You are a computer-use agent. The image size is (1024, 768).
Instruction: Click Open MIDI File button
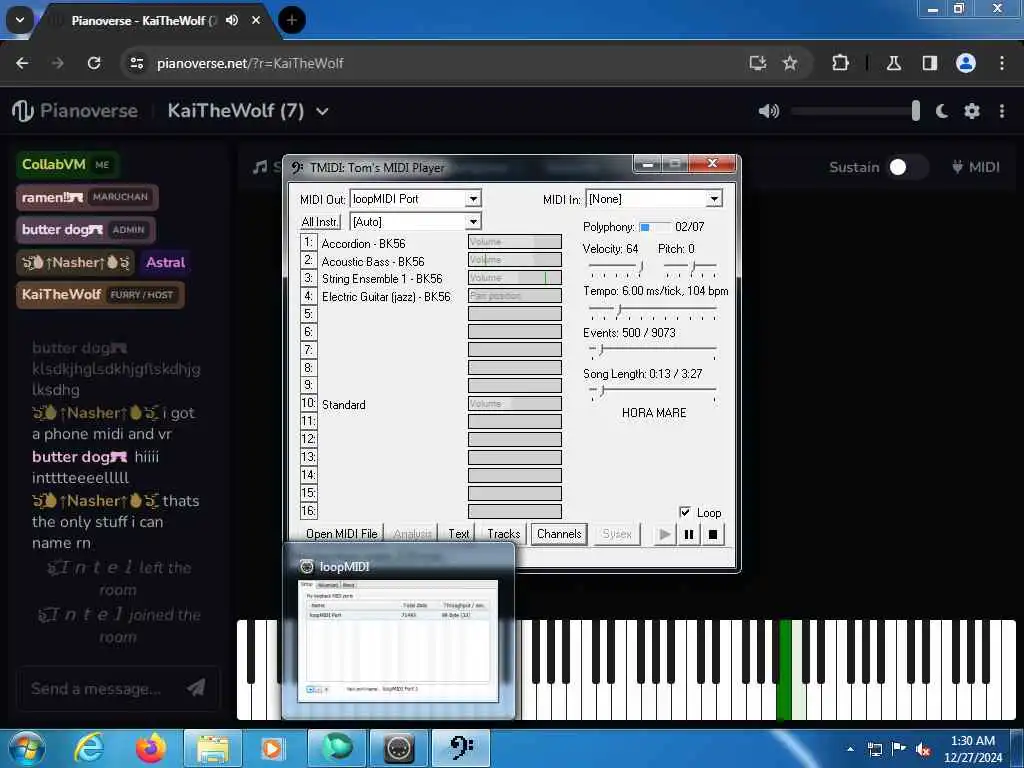(x=342, y=534)
